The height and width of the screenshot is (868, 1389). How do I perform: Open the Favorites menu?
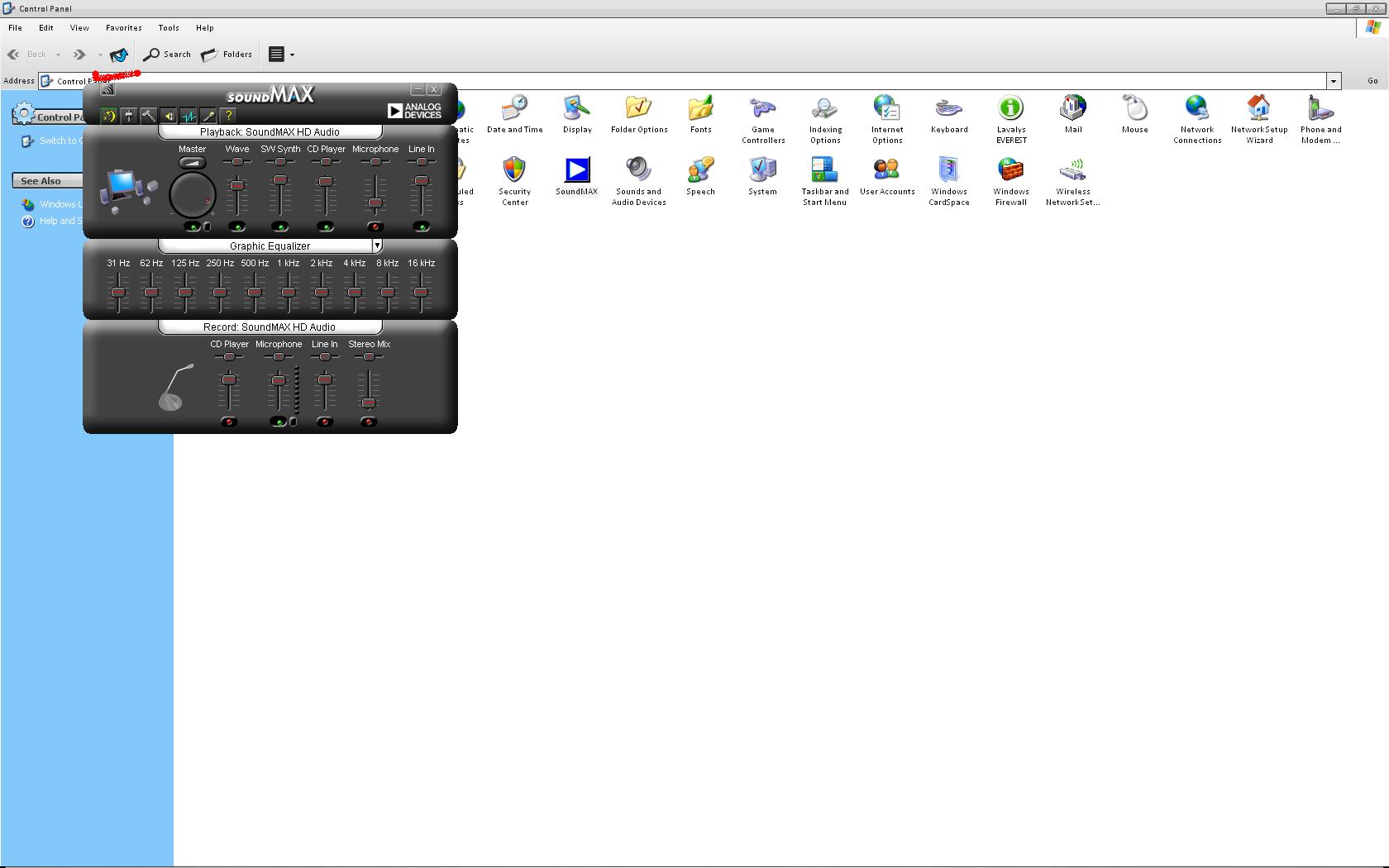pos(124,27)
